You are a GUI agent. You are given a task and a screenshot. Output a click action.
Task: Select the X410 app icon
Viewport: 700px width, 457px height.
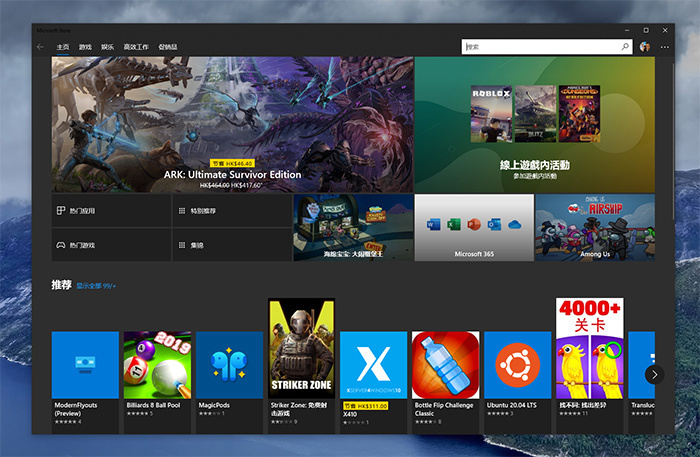[373, 365]
